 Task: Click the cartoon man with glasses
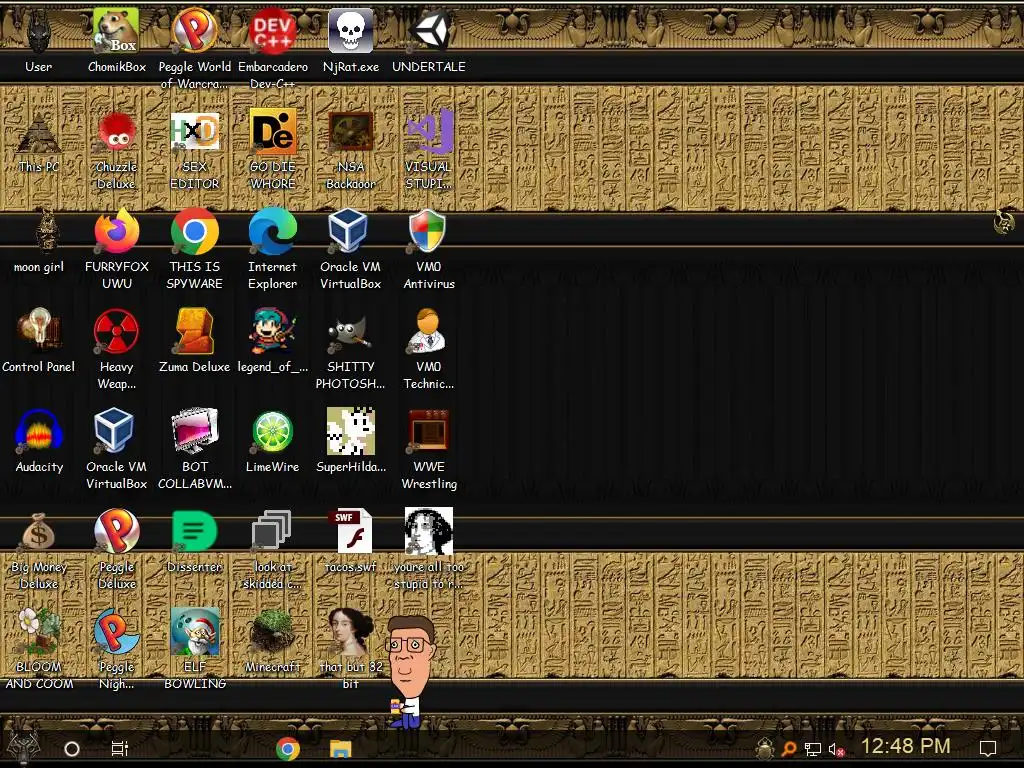coord(410,671)
